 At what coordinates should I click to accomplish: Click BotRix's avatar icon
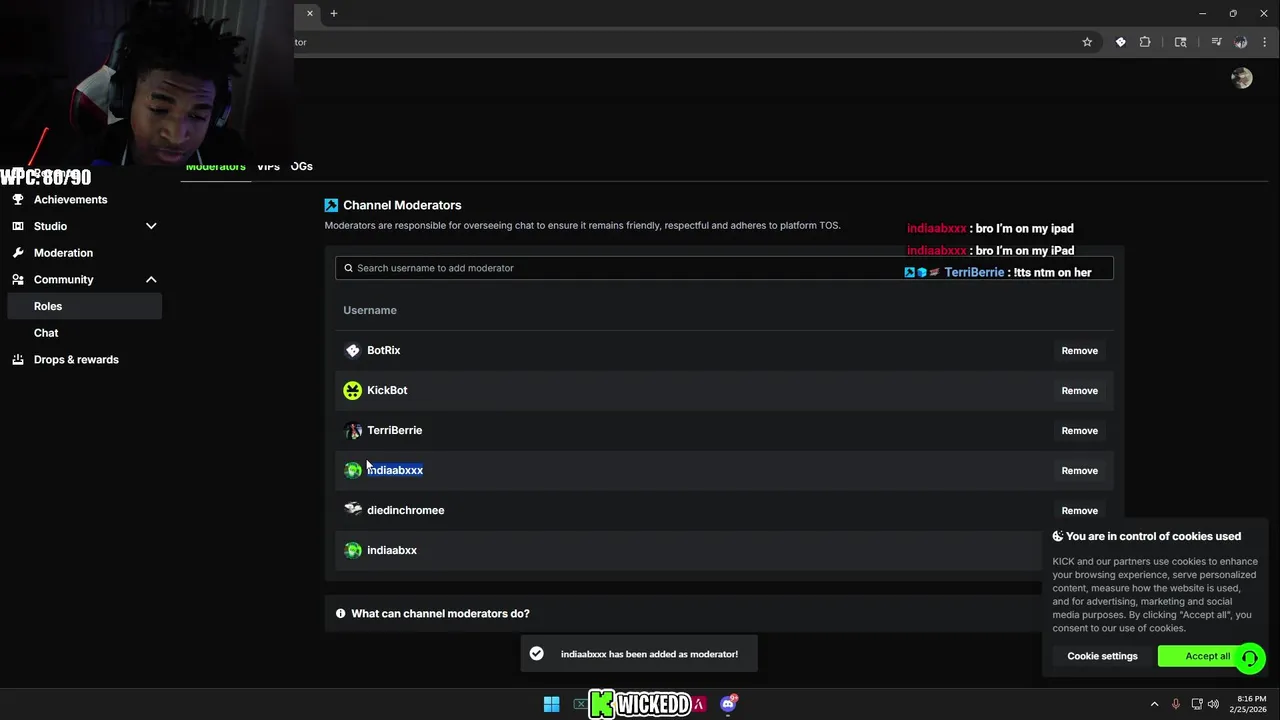click(352, 350)
